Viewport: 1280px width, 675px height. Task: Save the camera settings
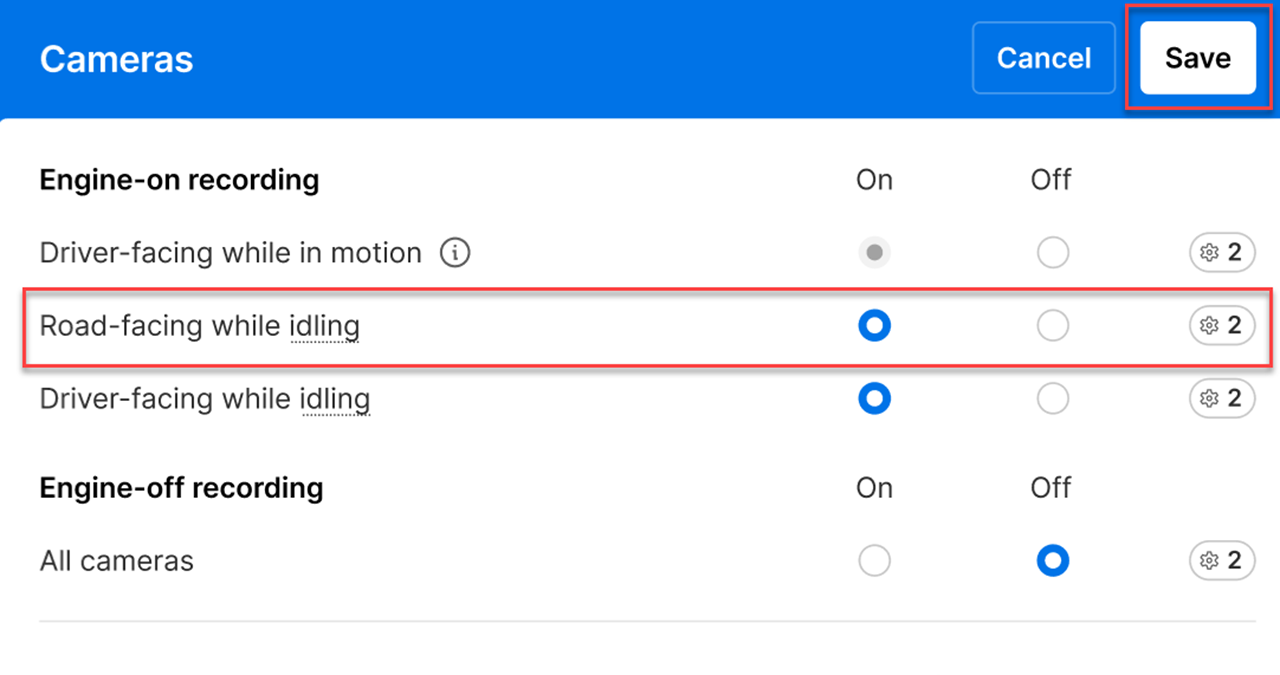point(1197,58)
